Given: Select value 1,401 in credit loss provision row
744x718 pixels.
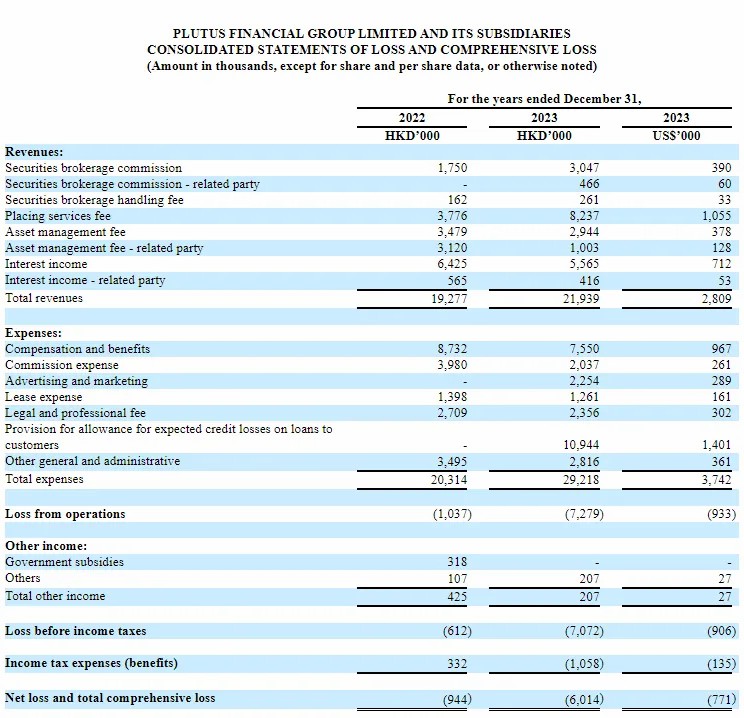Looking at the screenshot, I should point(716,445).
